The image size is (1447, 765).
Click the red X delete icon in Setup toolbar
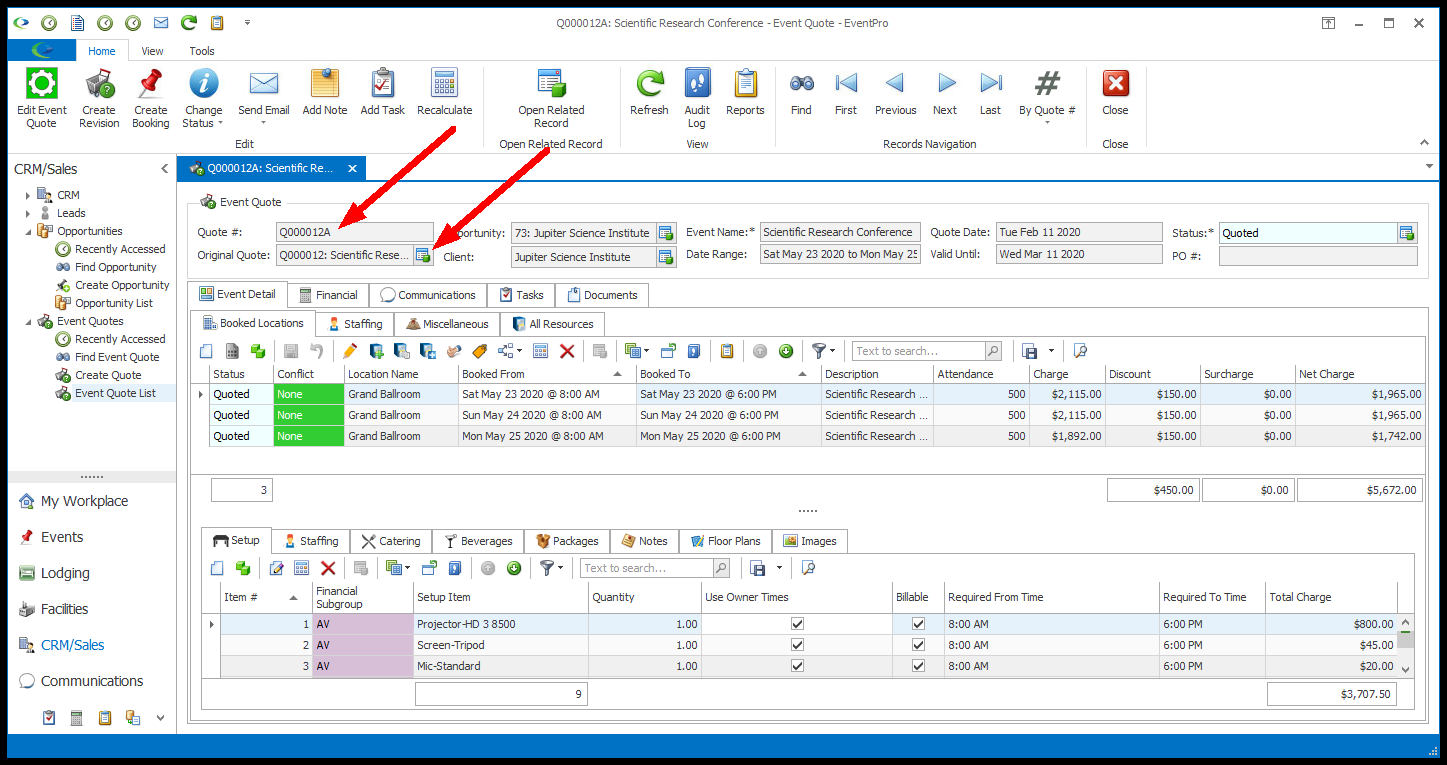click(327, 568)
